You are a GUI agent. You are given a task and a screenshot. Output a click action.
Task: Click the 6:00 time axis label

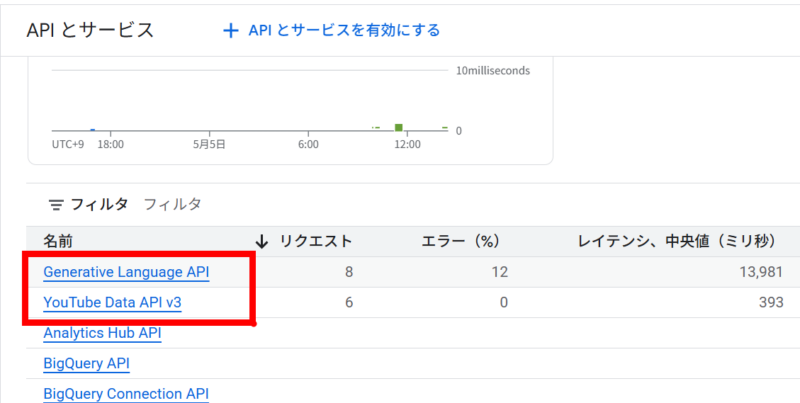coord(308,144)
